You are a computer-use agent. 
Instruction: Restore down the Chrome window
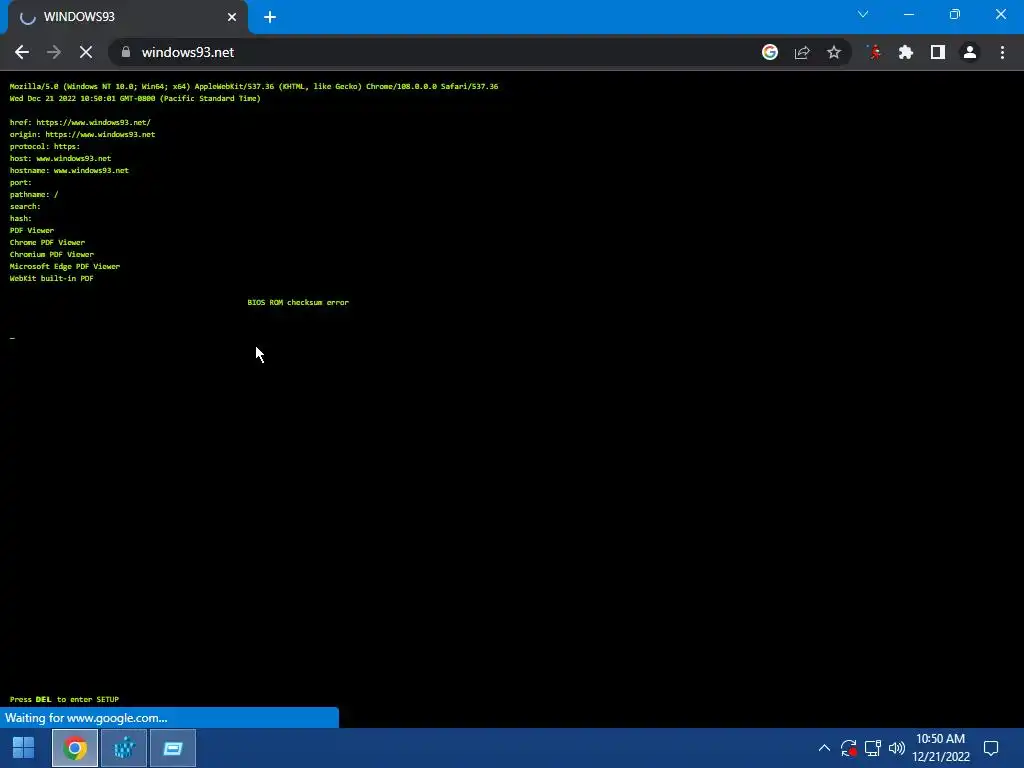[x=955, y=14]
